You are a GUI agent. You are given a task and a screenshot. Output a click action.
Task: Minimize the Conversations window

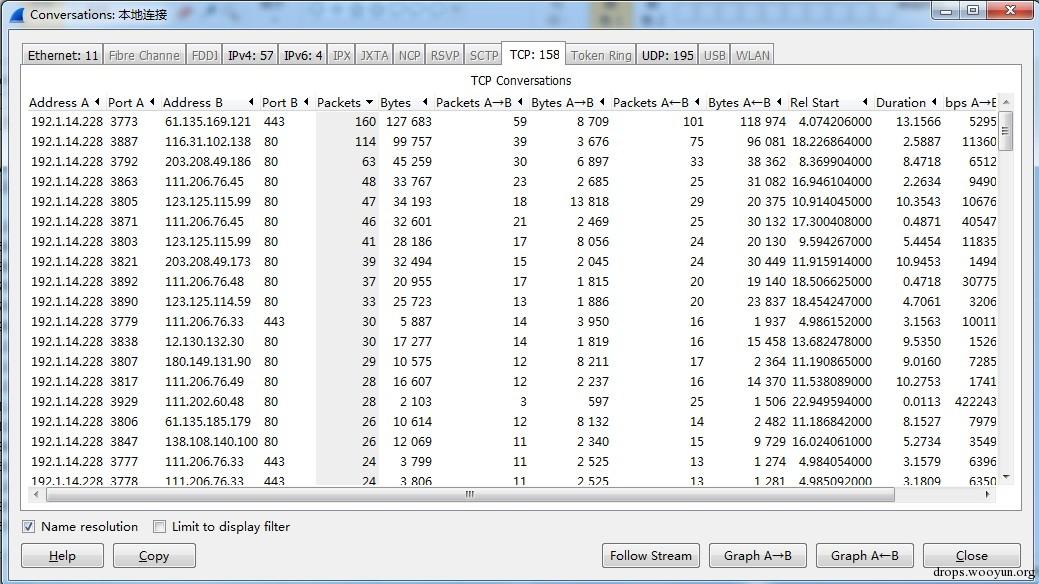947,10
